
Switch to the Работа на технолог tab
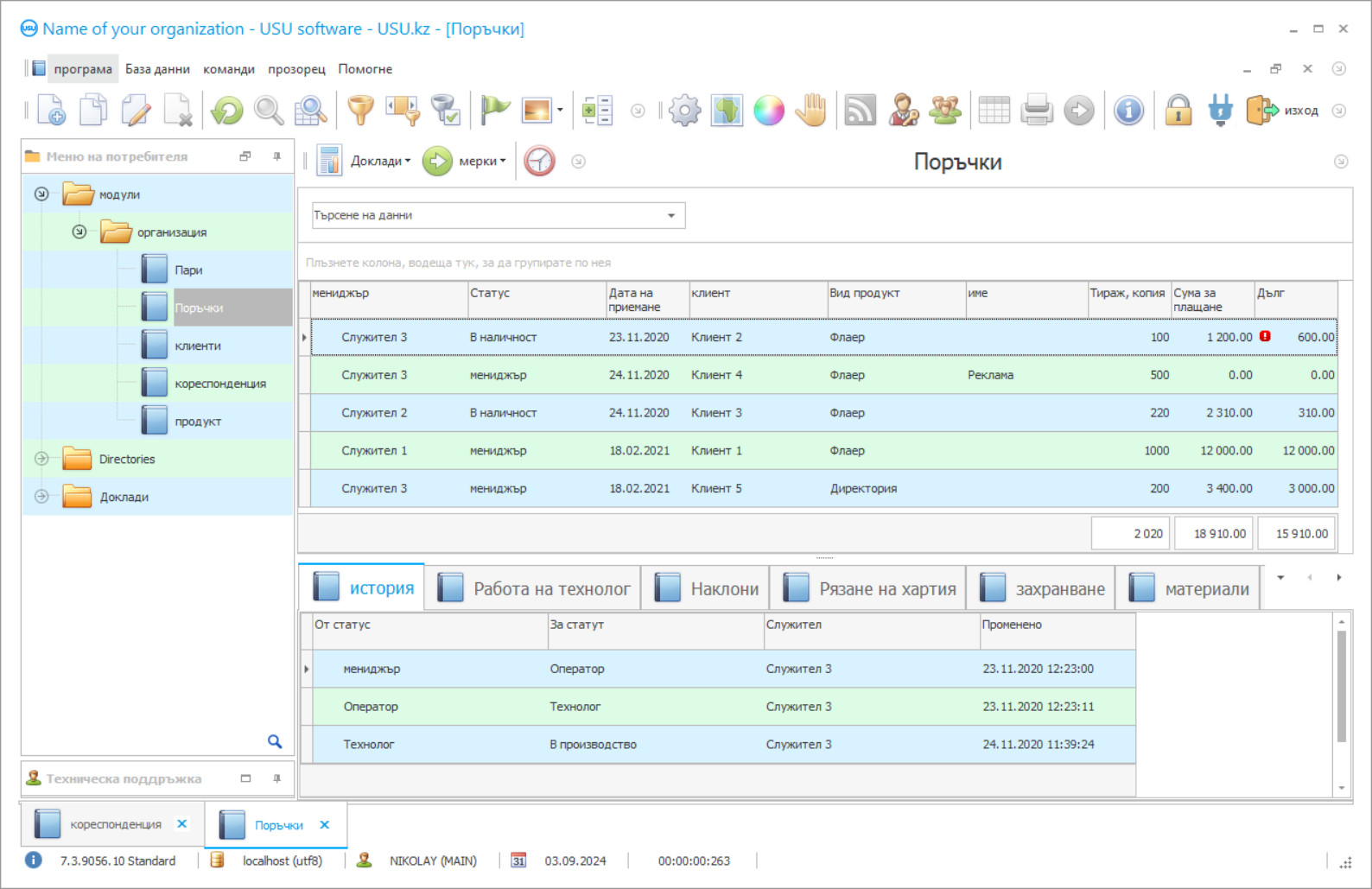[x=551, y=589]
